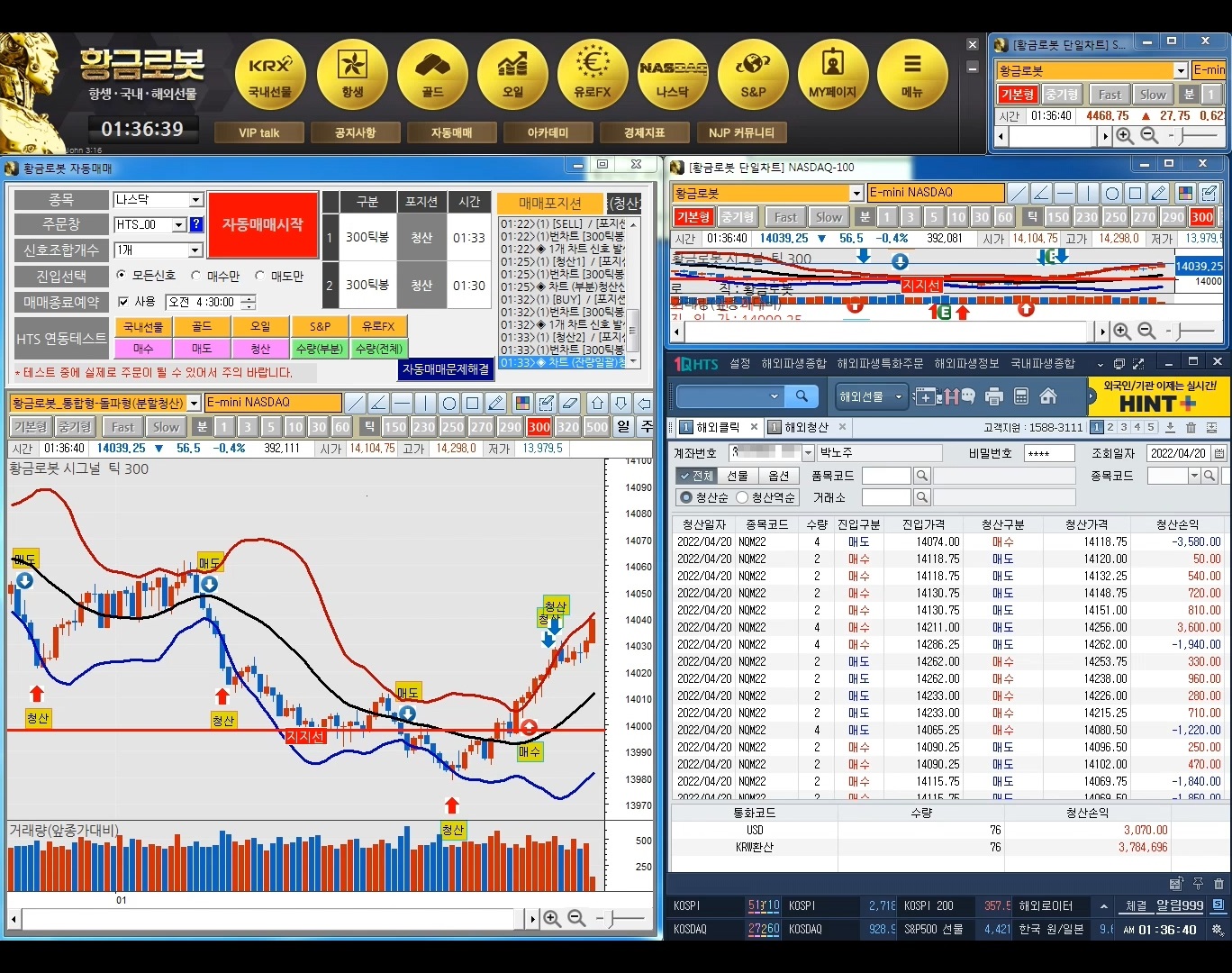This screenshot has width=1232, height=973.
Task: Open 황금로봇 dropdown in NASDAQ-100 chart window
Action: pos(856,193)
